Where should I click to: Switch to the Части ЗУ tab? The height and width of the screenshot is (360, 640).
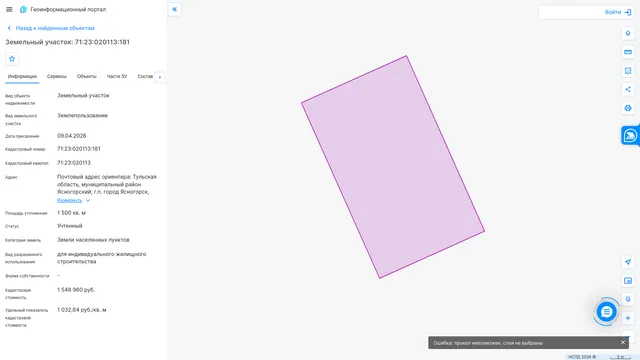click(117, 76)
